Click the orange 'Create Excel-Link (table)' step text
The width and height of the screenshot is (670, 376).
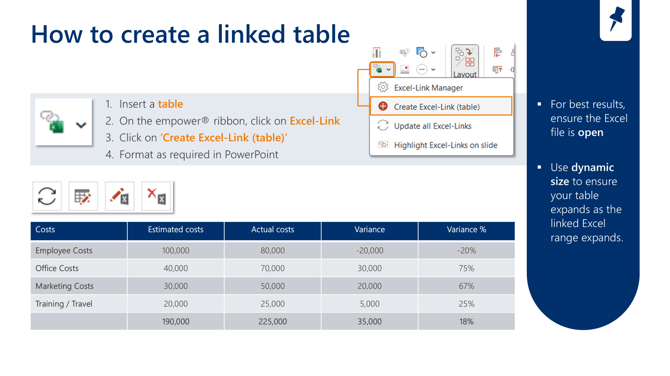pyautogui.click(x=224, y=138)
